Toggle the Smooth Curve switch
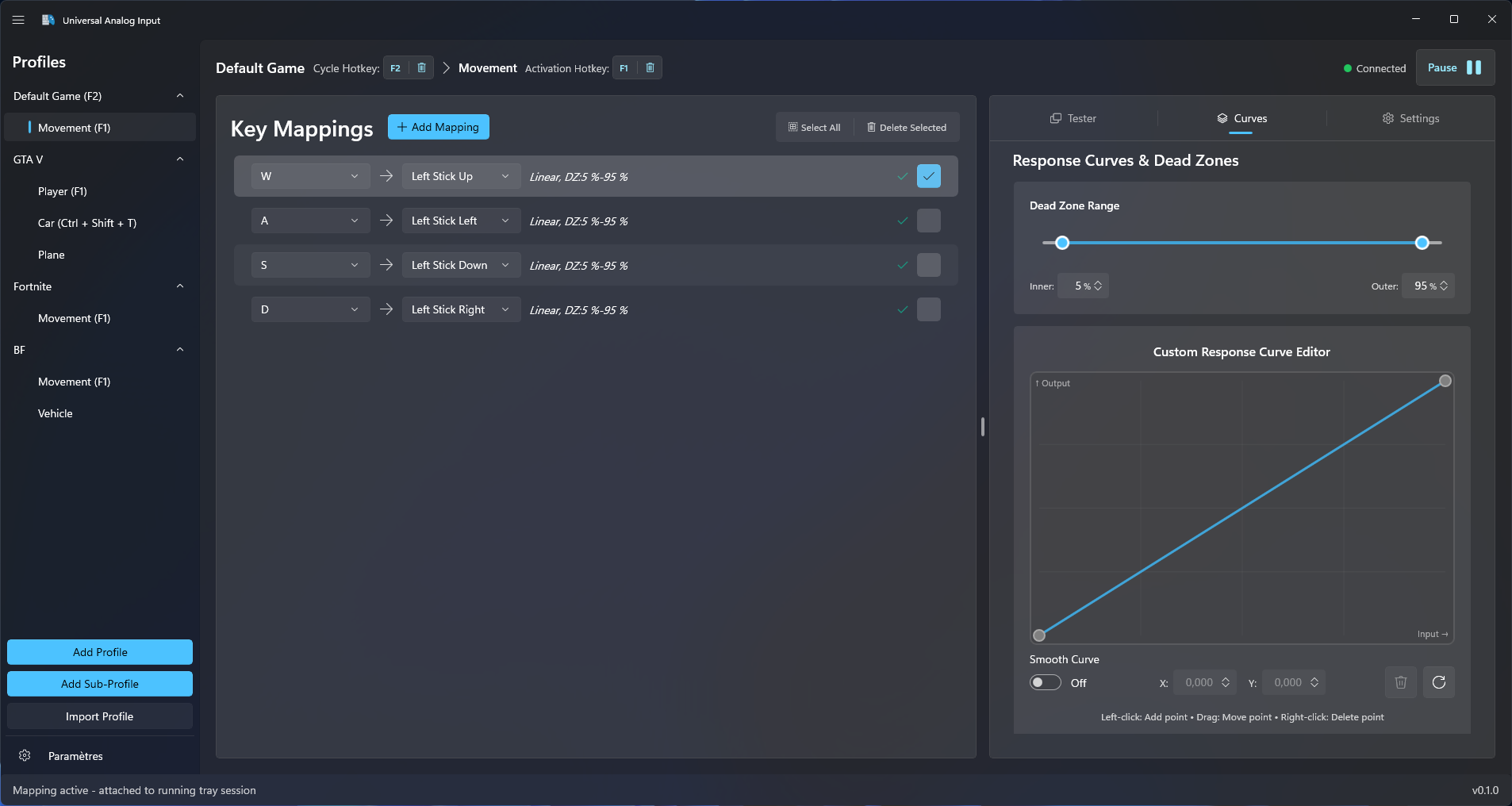This screenshot has height=806, width=1512. [x=1045, y=683]
